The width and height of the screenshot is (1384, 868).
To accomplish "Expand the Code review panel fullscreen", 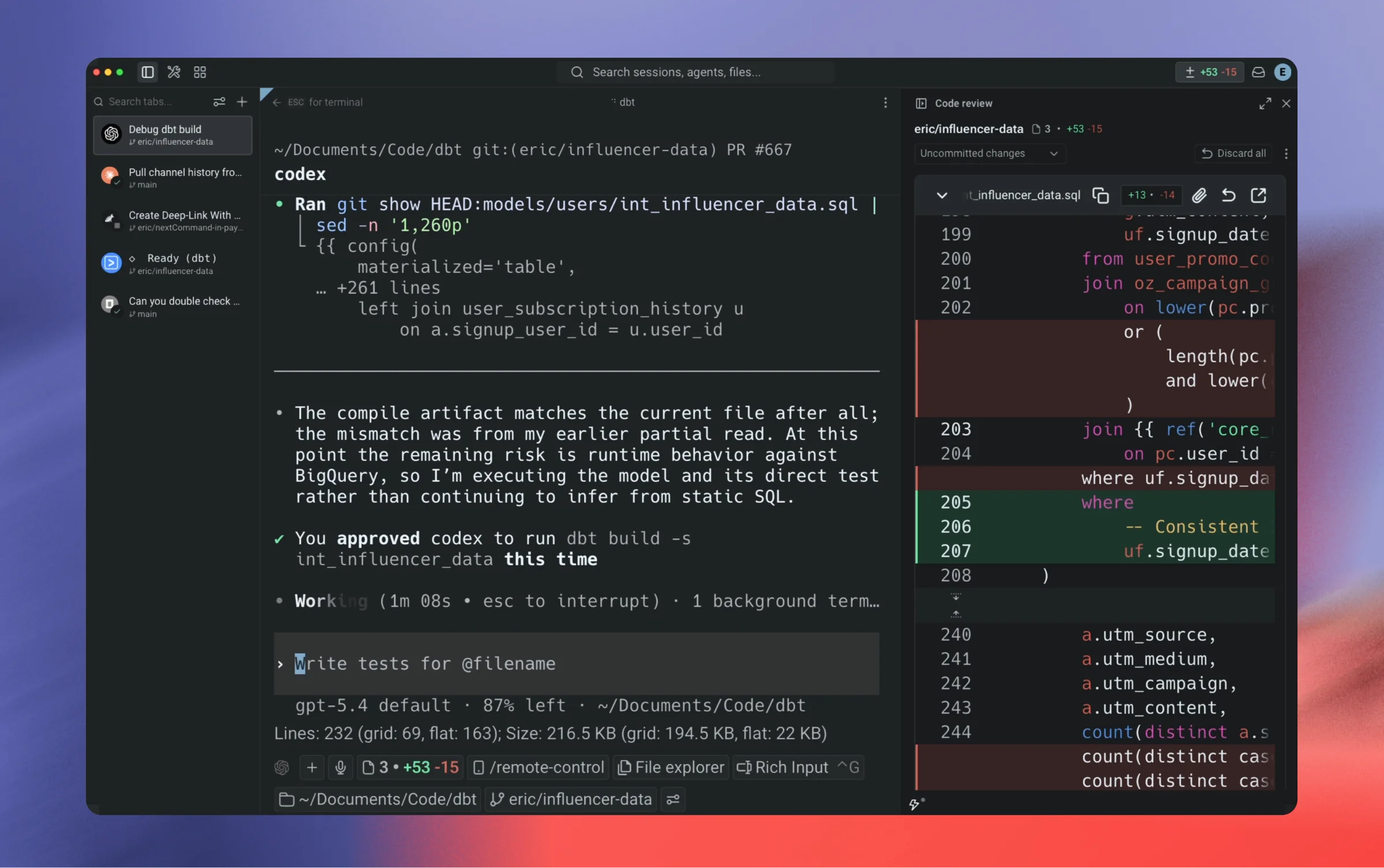I will click(x=1265, y=103).
